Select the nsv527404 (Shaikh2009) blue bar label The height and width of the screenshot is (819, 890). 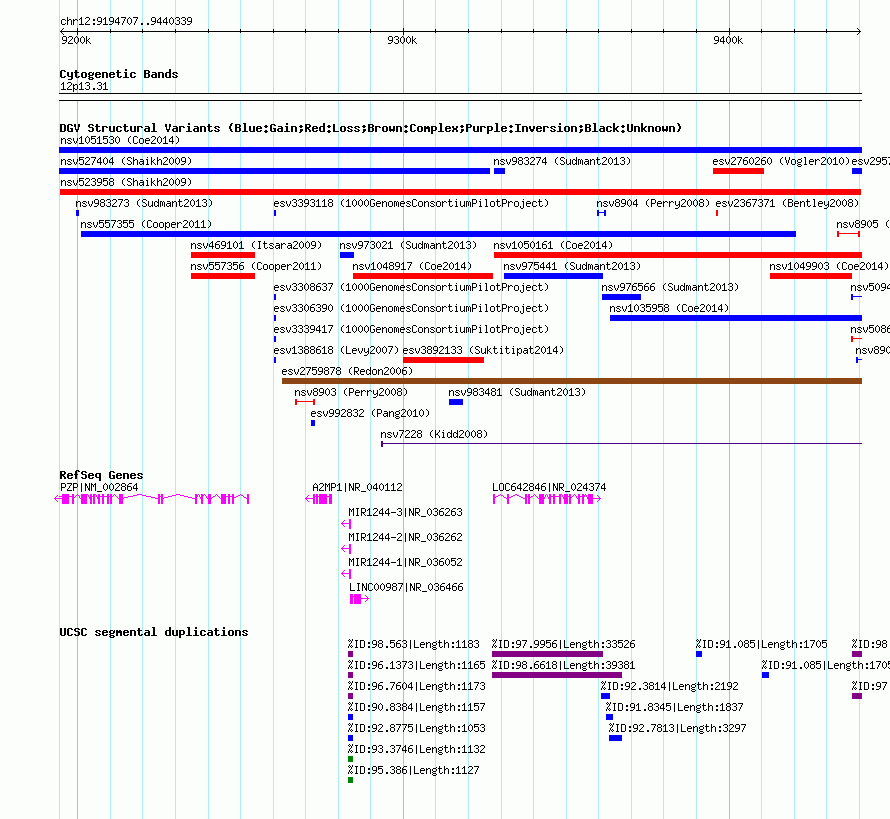pos(126,161)
